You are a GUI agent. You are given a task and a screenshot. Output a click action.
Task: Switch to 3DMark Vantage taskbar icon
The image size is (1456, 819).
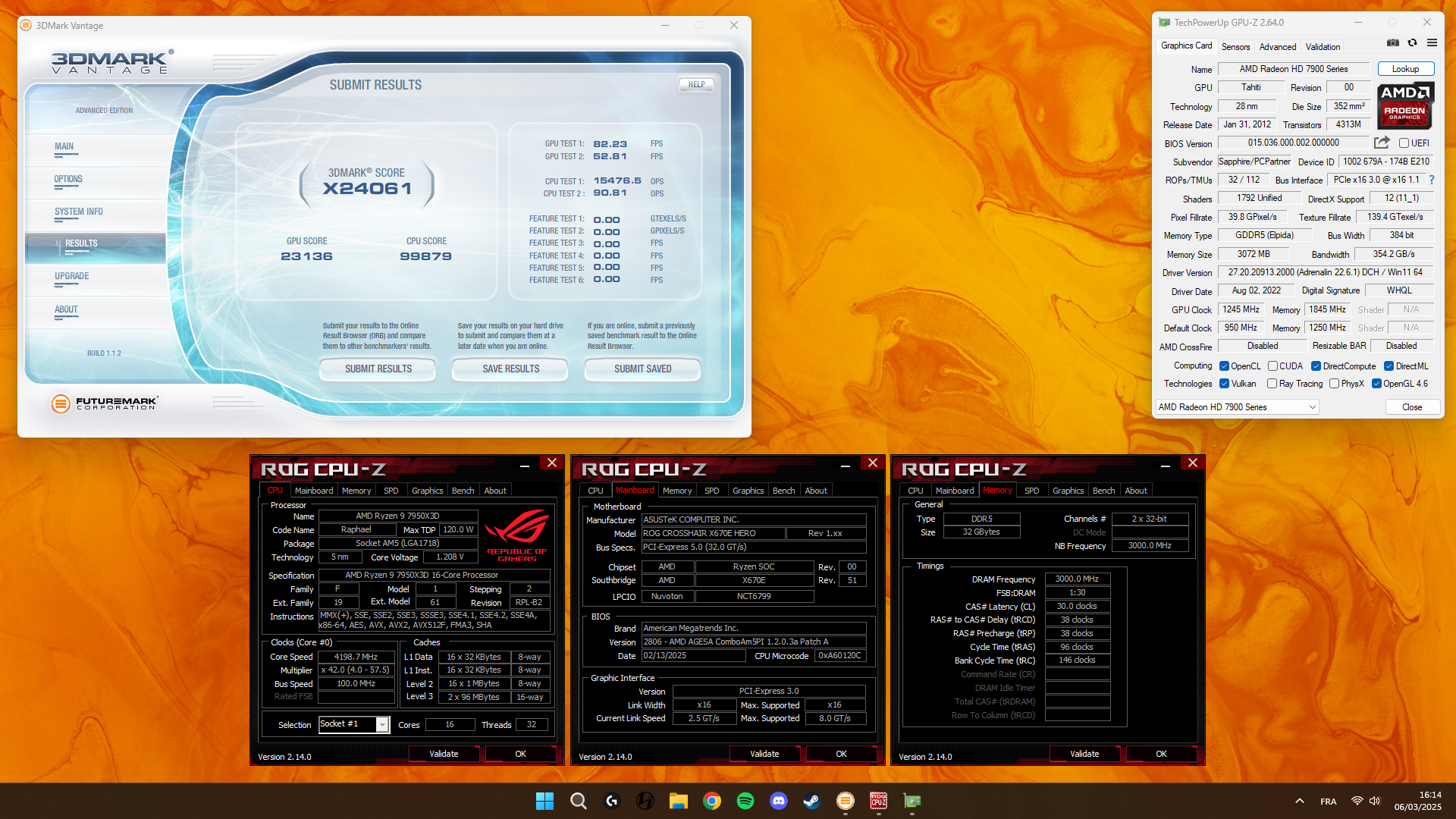click(845, 801)
